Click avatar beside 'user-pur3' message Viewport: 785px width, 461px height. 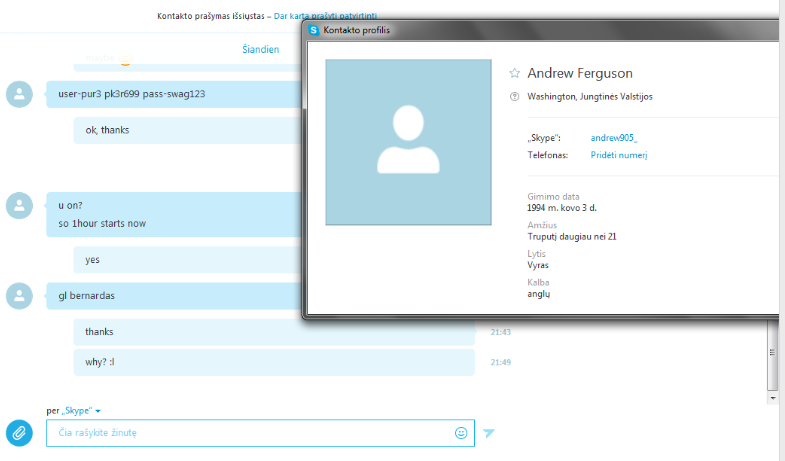pyautogui.click(x=19, y=94)
